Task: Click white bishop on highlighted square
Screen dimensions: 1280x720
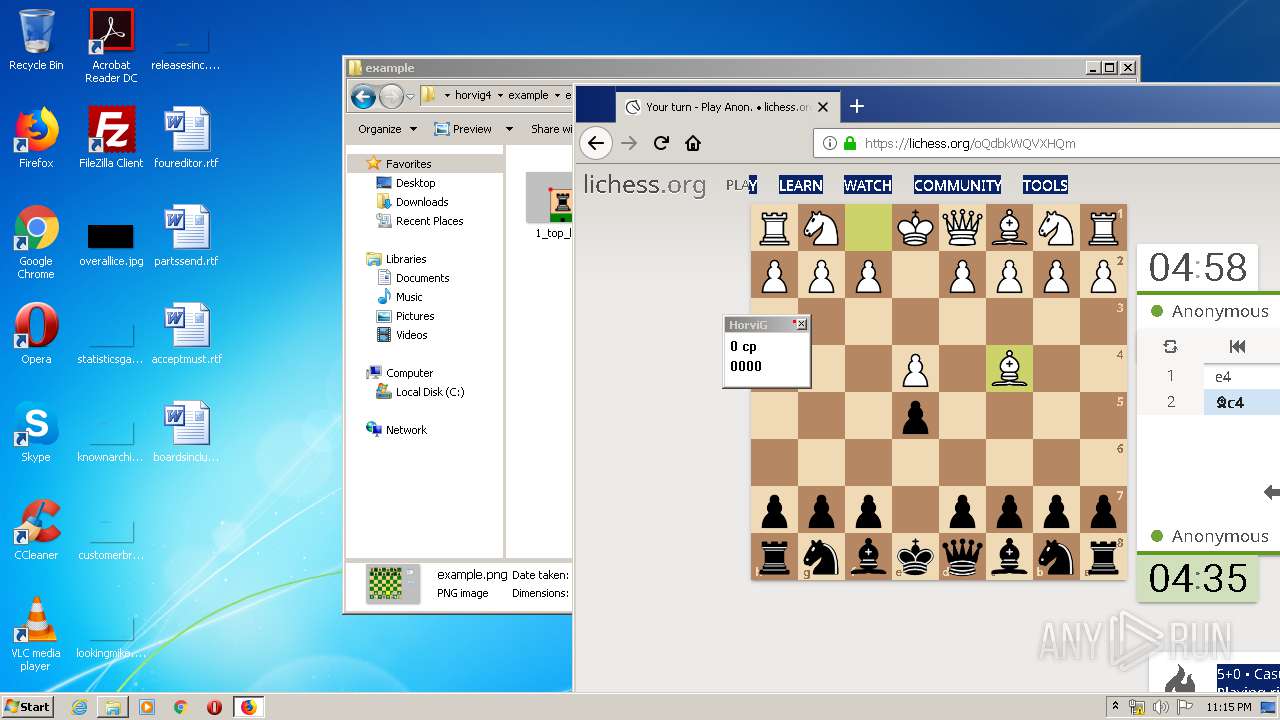Action: pos(1009,369)
